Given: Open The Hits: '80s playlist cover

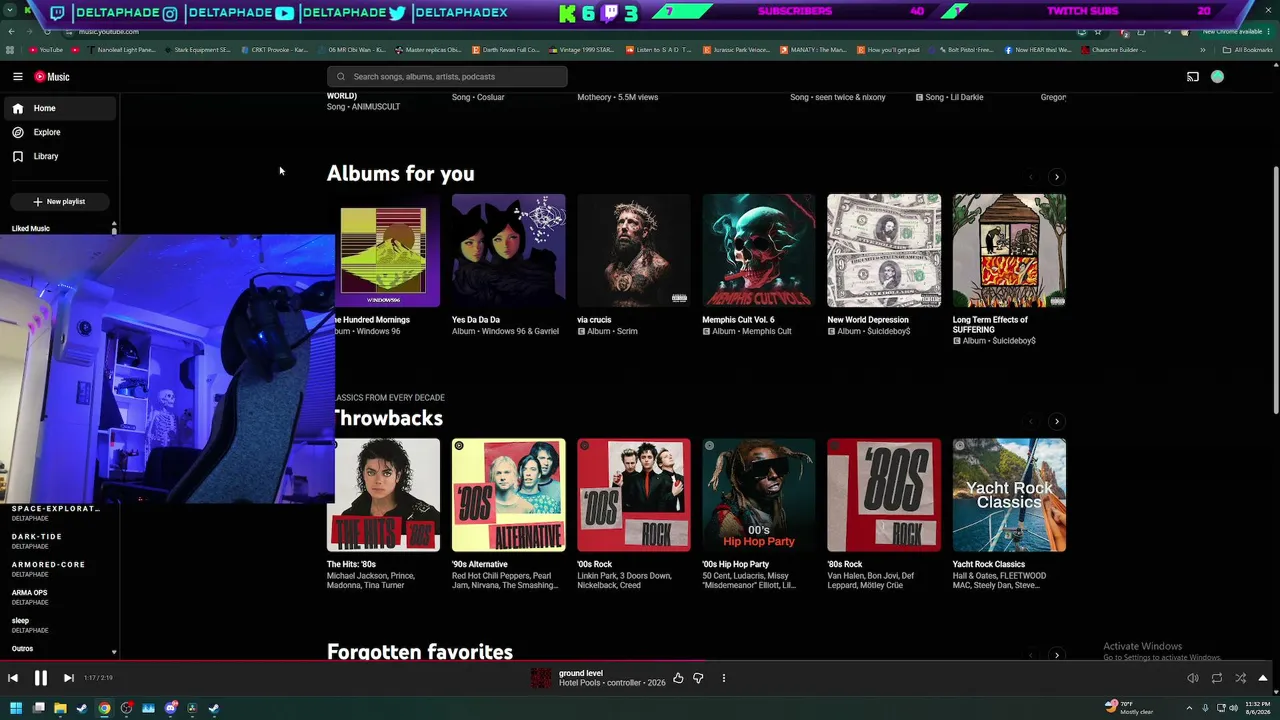Looking at the screenshot, I should click(383, 495).
